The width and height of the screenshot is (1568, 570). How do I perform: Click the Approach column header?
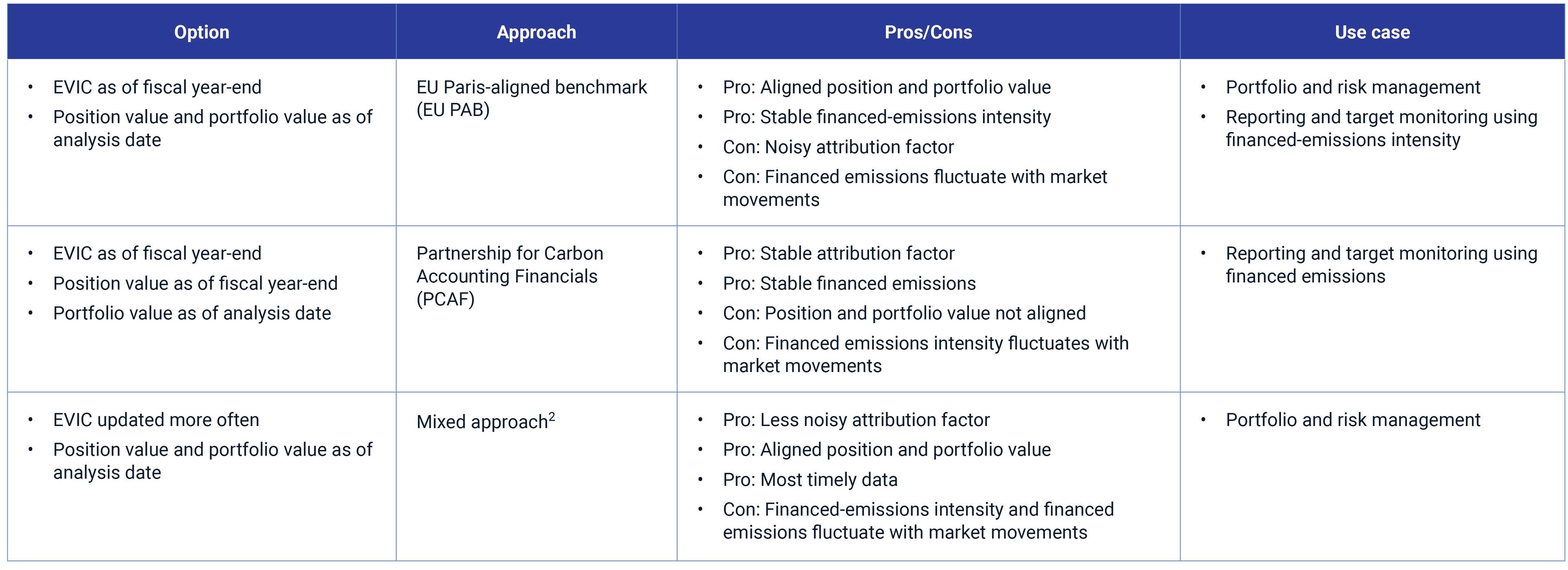pos(536,32)
